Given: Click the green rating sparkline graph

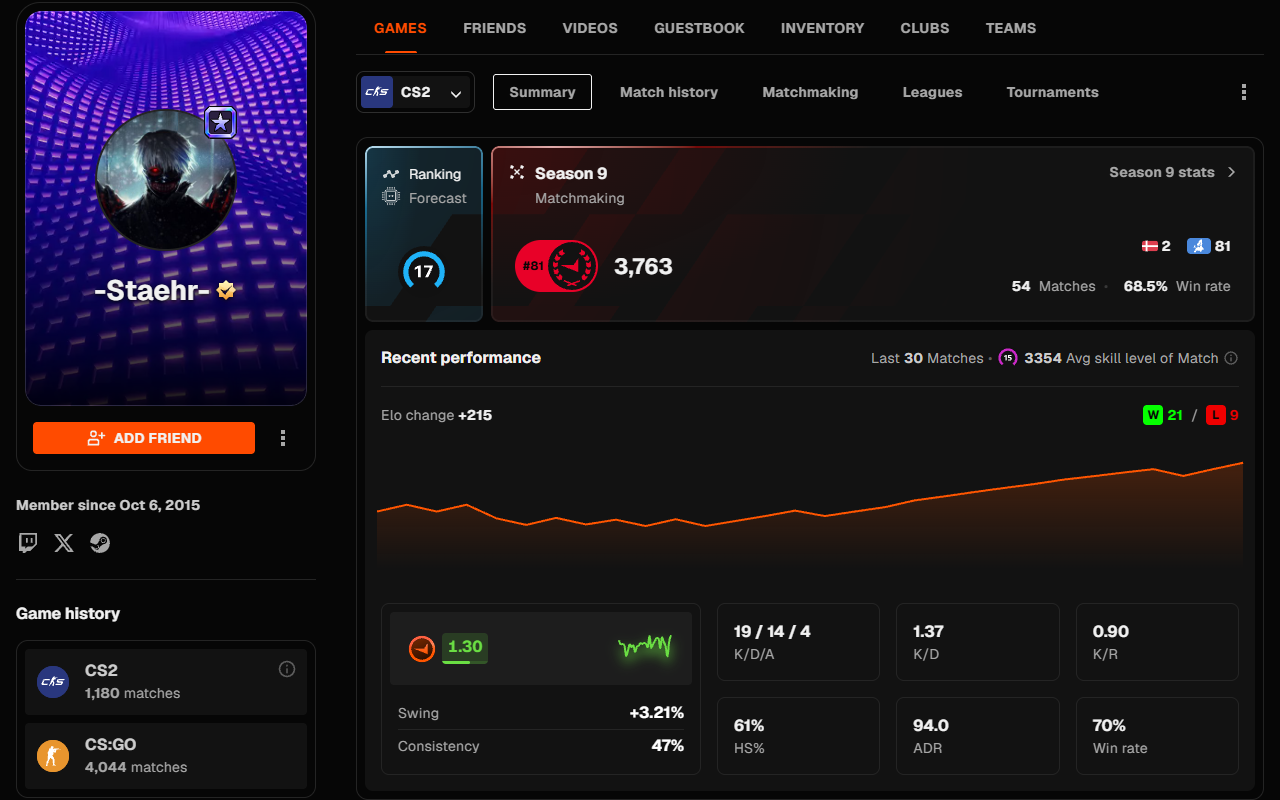Looking at the screenshot, I should point(645,647).
